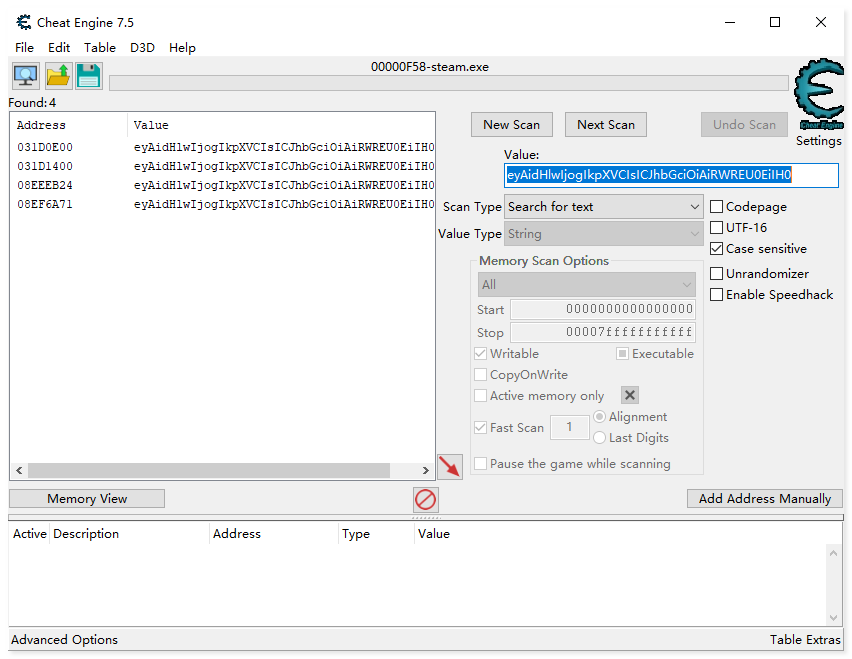852x659 pixels.
Task: Click the Cheat Engine title bar icon
Action: click(24, 22)
